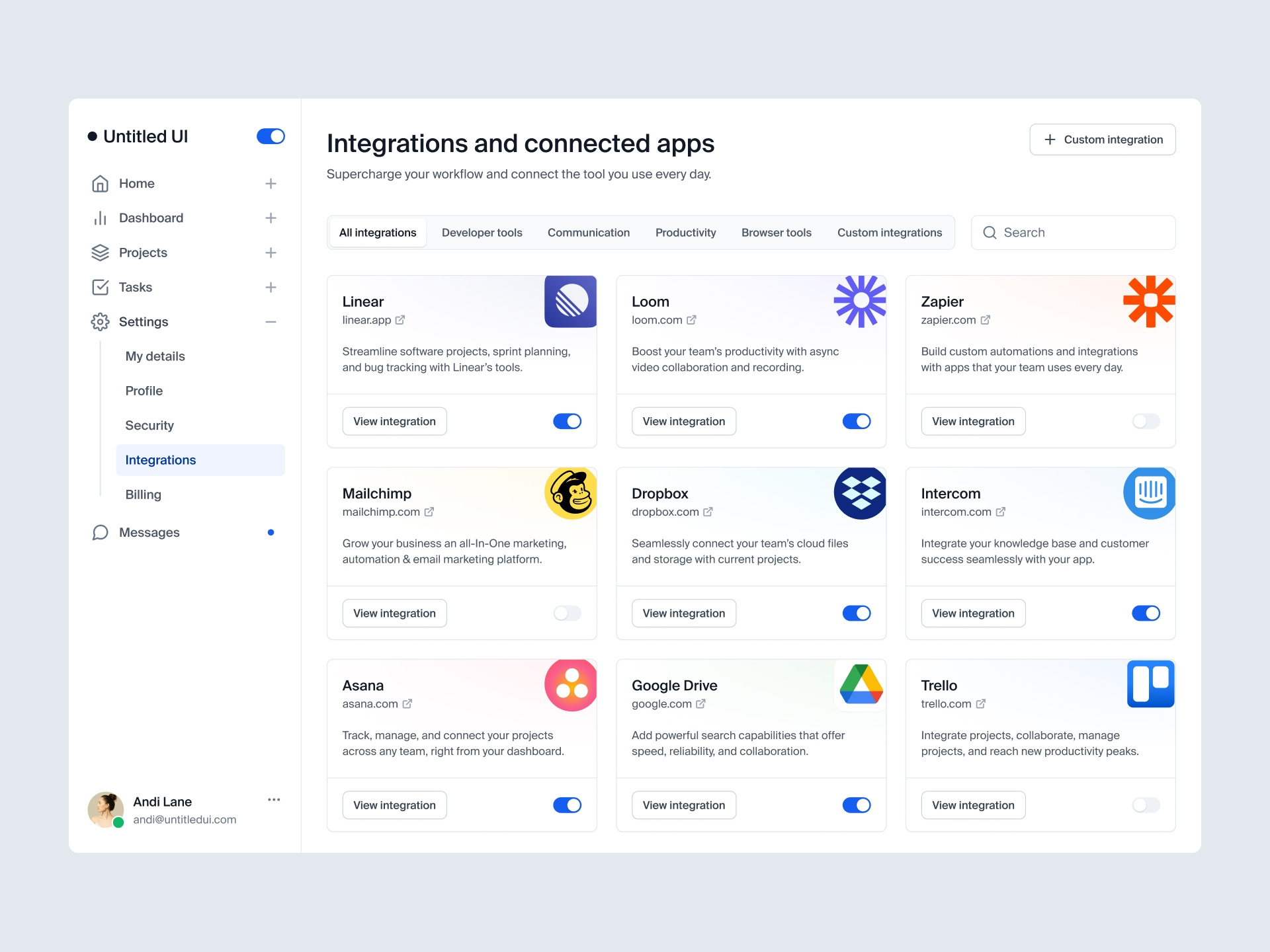Turn on the Mailchimp integration switch
The height and width of the screenshot is (952, 1270).
click(567, 614)
